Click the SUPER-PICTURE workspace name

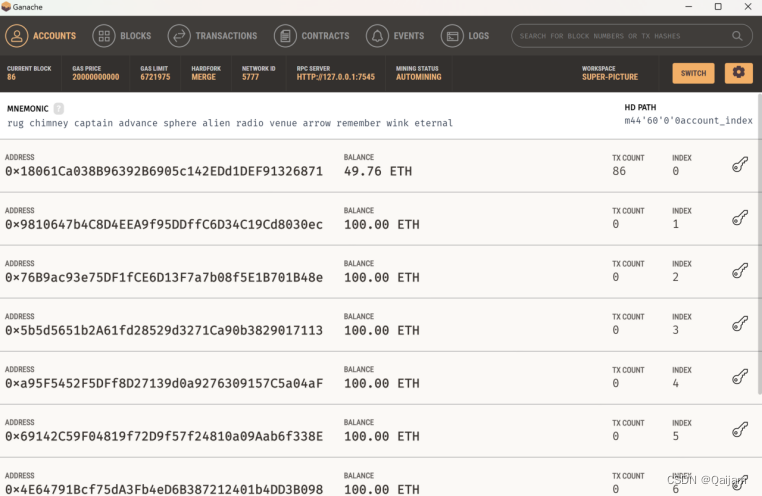tap(610, 77)
